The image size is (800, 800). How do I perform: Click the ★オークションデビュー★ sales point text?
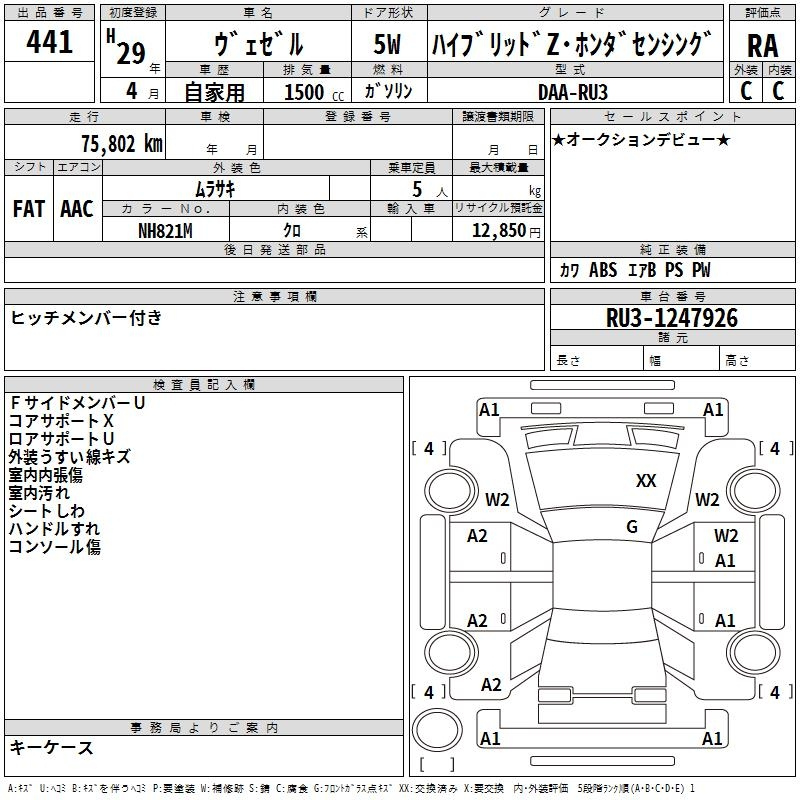(x=641, y=139)
